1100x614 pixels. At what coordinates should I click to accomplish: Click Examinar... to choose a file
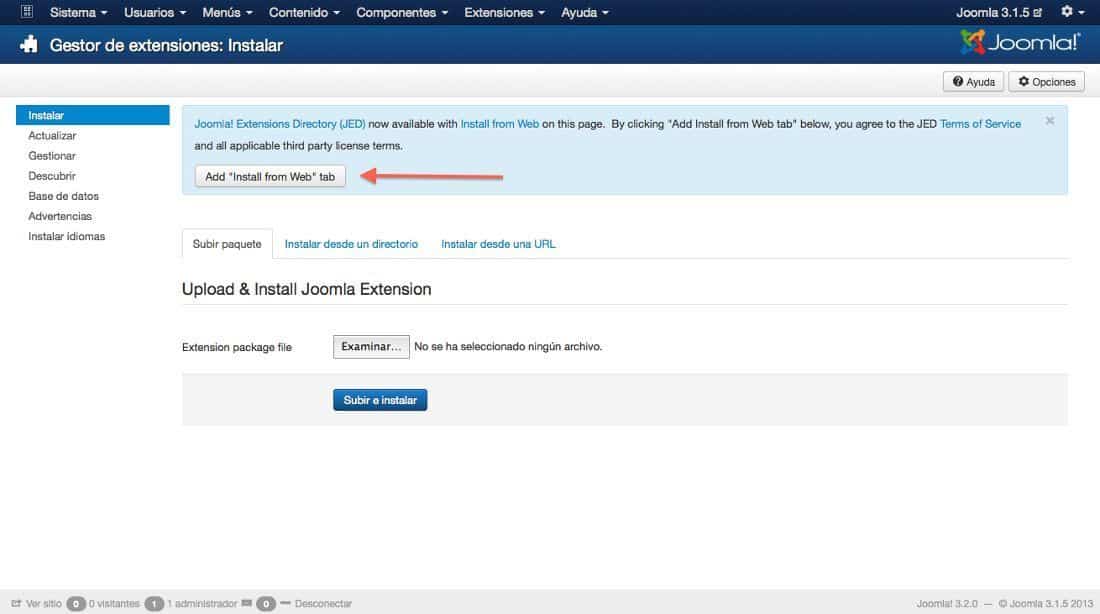[371, 347]
